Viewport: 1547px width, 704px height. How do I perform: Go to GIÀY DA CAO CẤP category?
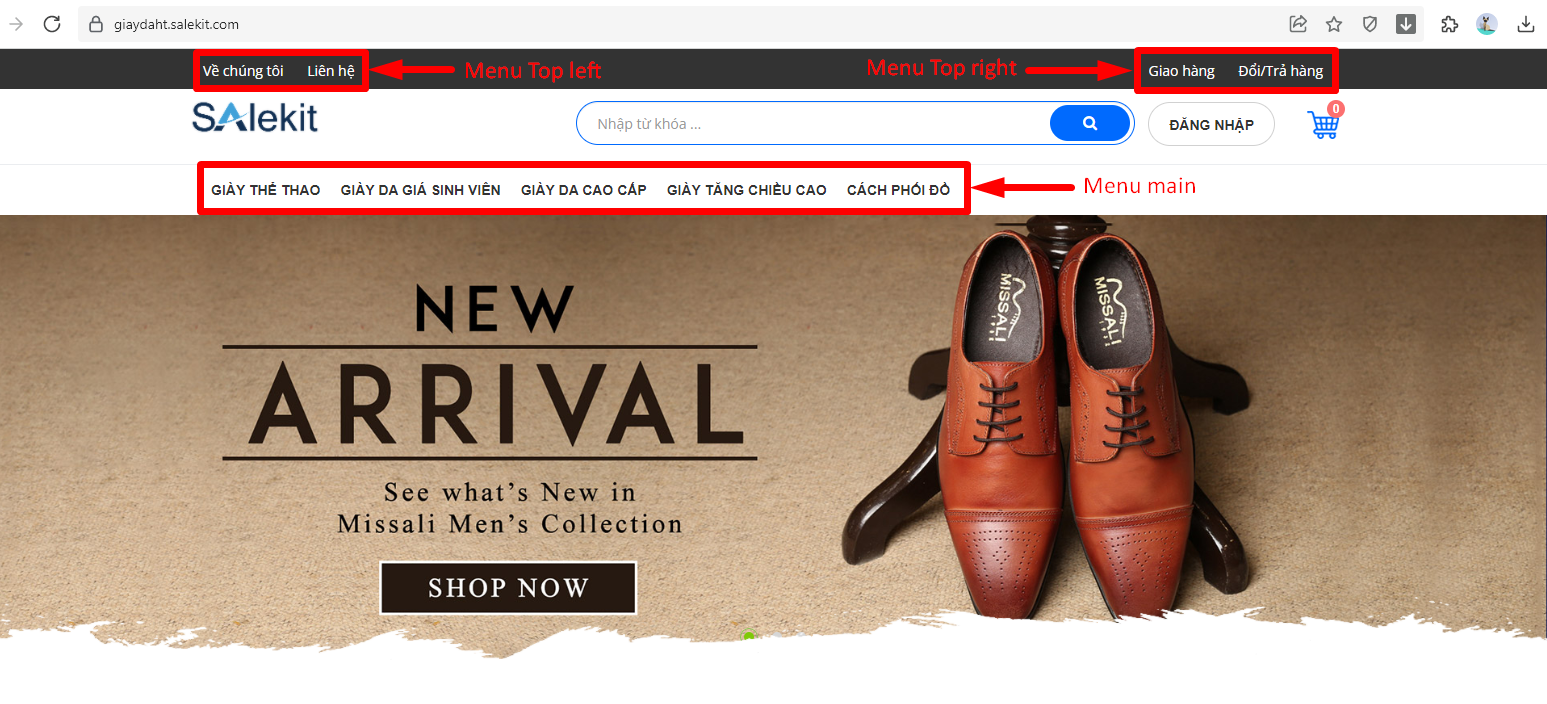point(584,190)
